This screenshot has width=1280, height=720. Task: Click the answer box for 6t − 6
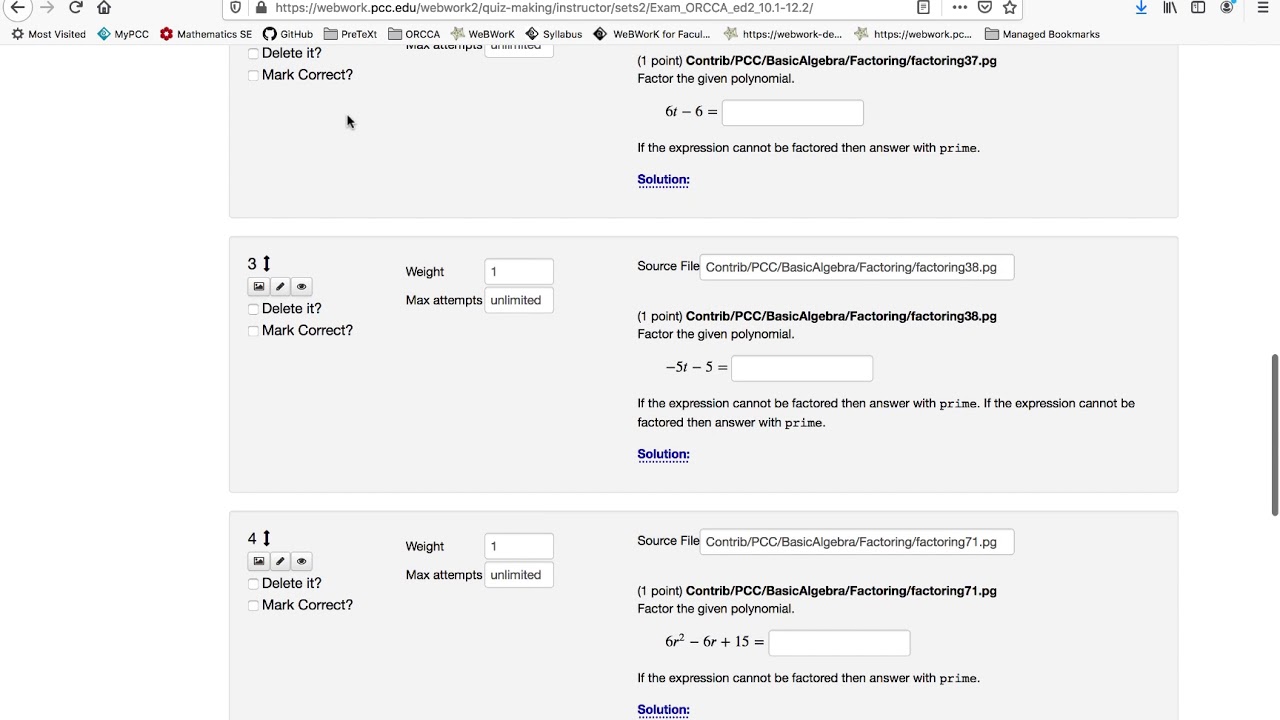[793, 112]
